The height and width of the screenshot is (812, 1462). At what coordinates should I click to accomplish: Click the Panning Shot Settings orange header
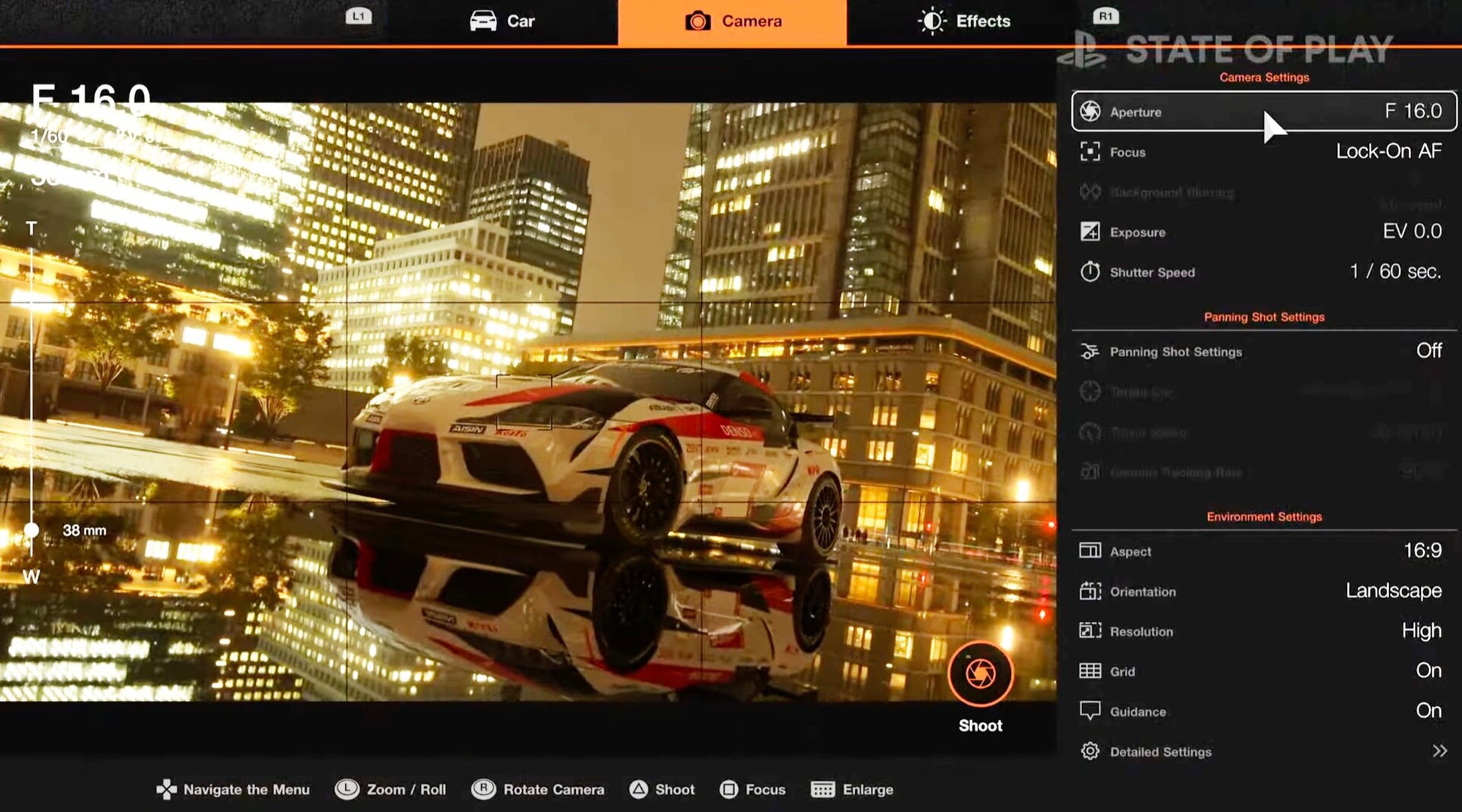tap(1264, 317)
